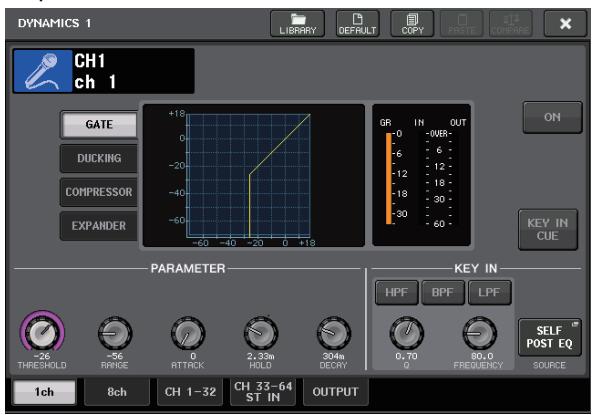
Task: Close the DYNAMICS 1 window
Action: 565,24
